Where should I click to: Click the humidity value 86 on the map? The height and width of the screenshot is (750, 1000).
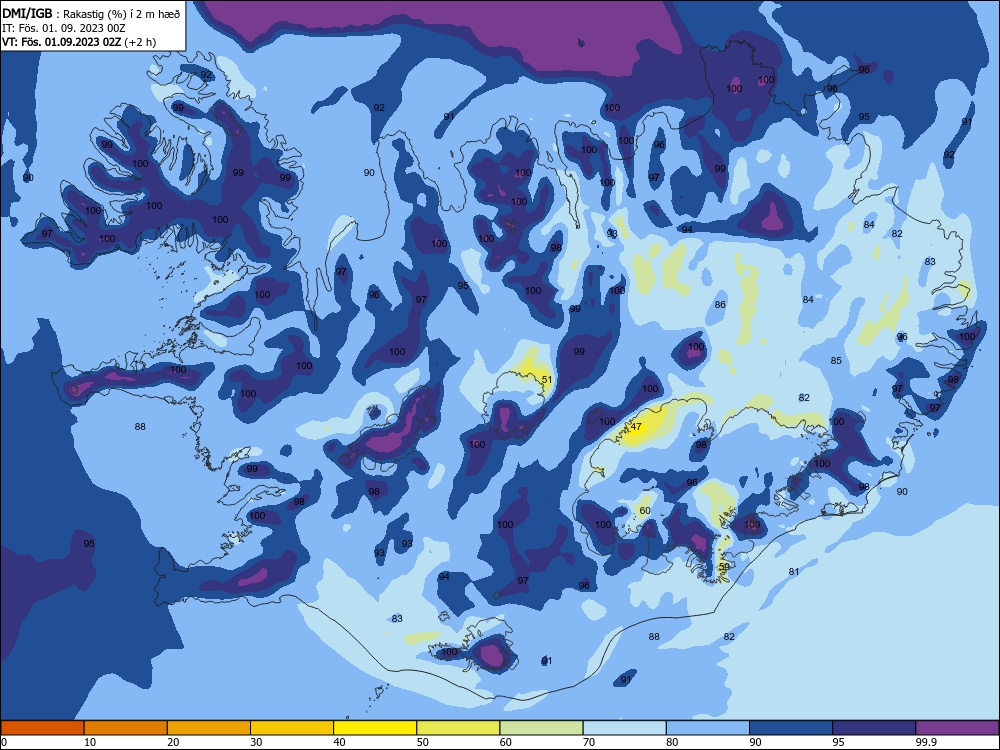pyautogui.click(x=720, y=304)
